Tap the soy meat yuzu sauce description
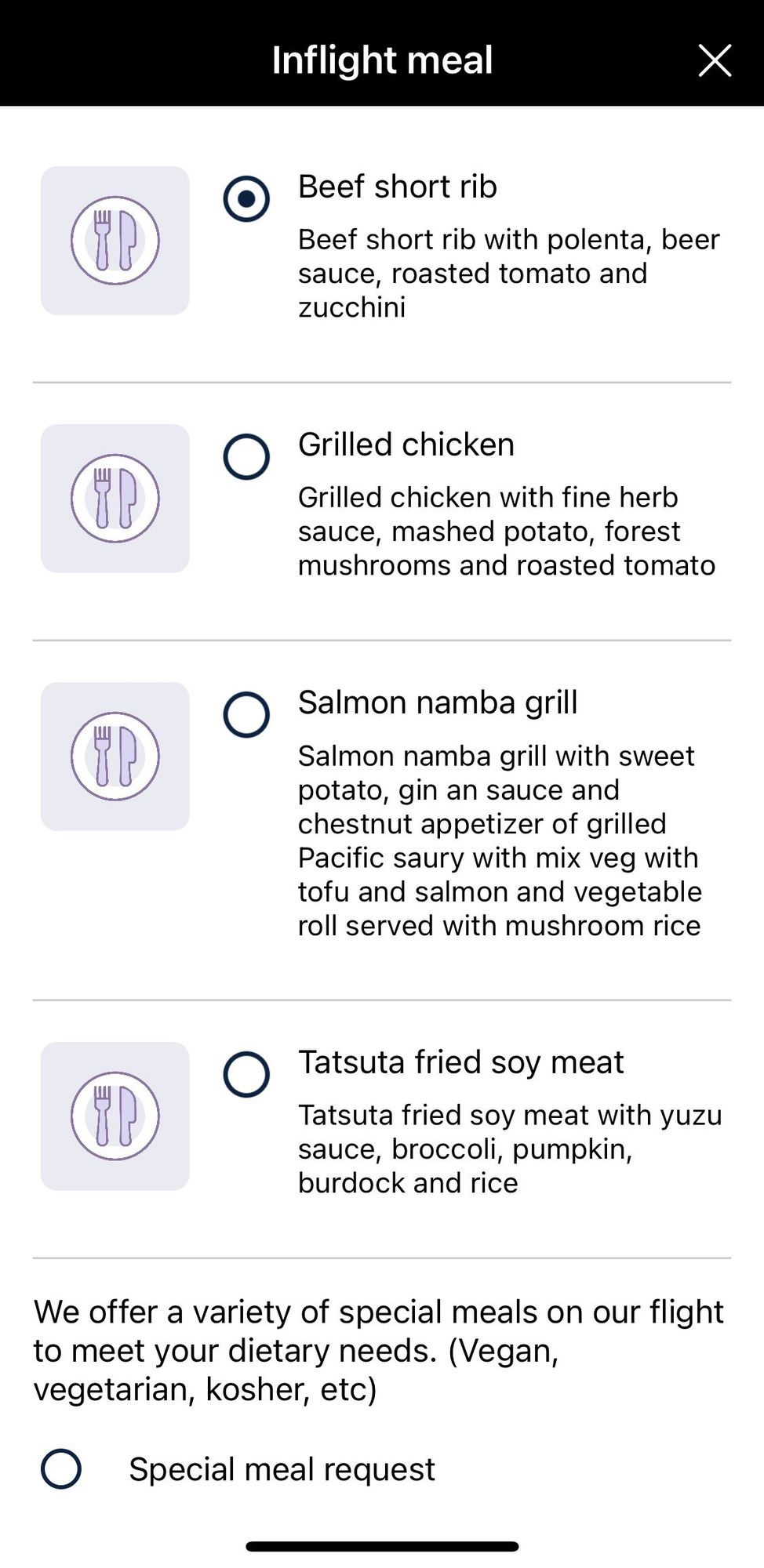This screenshot has width=764, height=1568. point(510,1149)
